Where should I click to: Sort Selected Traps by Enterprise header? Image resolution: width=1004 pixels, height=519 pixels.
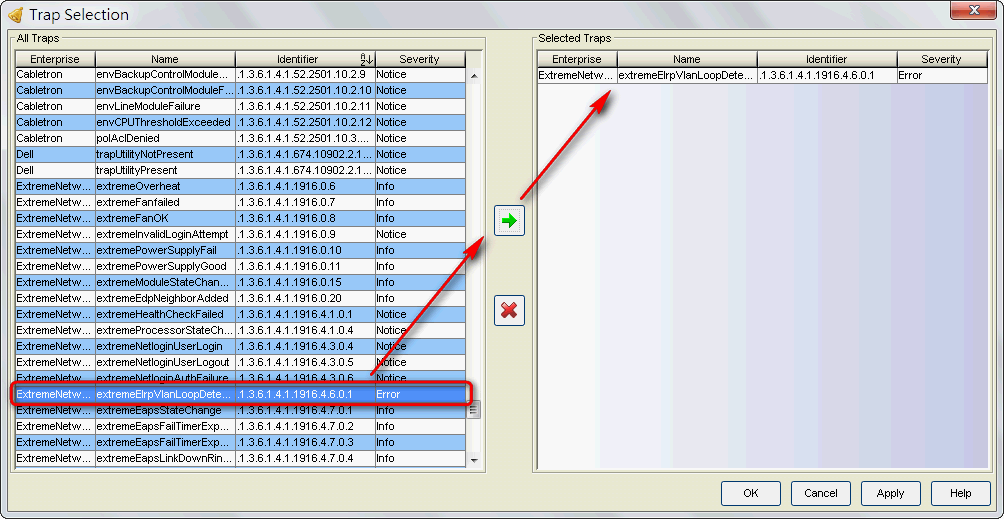click(577, 59)
